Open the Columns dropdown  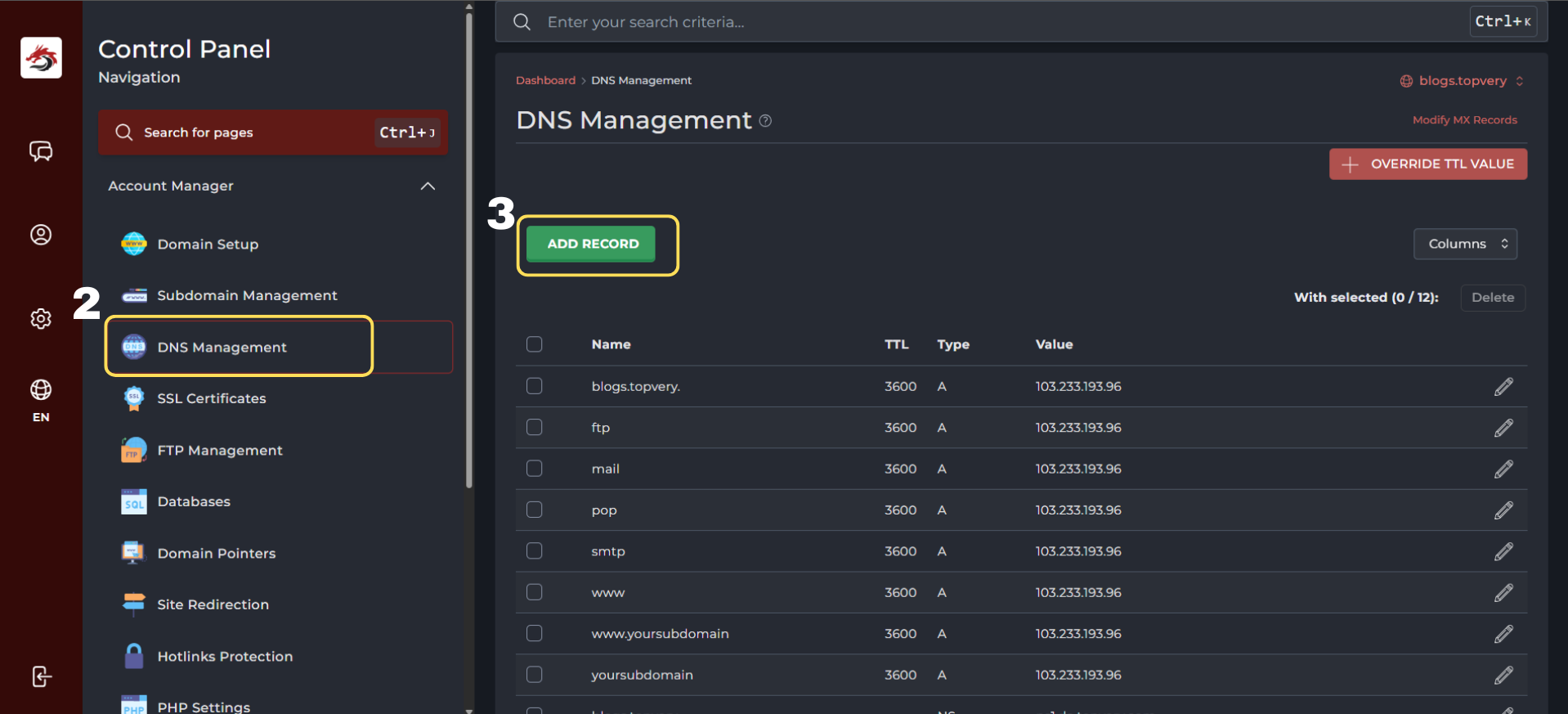point(1465,244)
